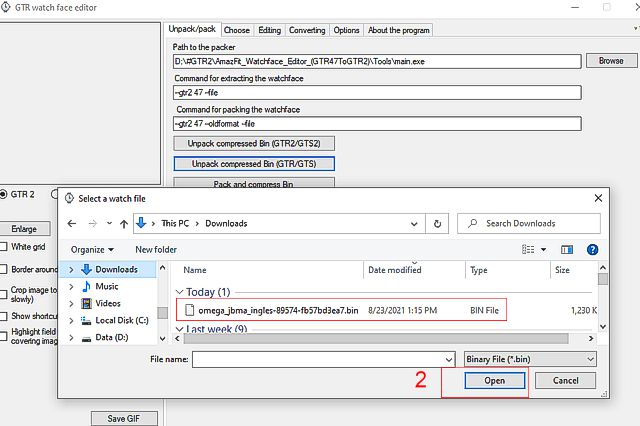The image size is (640, 426).
Task: Switch to the Choose tab
Action: coord(237,30)
